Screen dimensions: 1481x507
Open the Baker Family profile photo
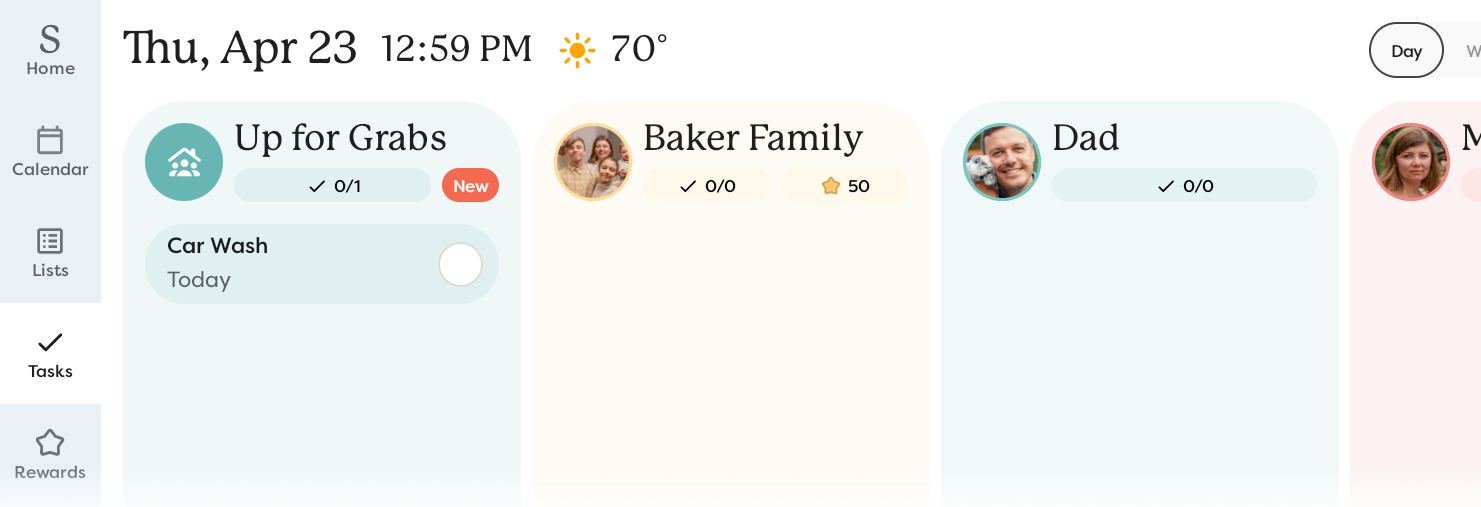(593, 162)
